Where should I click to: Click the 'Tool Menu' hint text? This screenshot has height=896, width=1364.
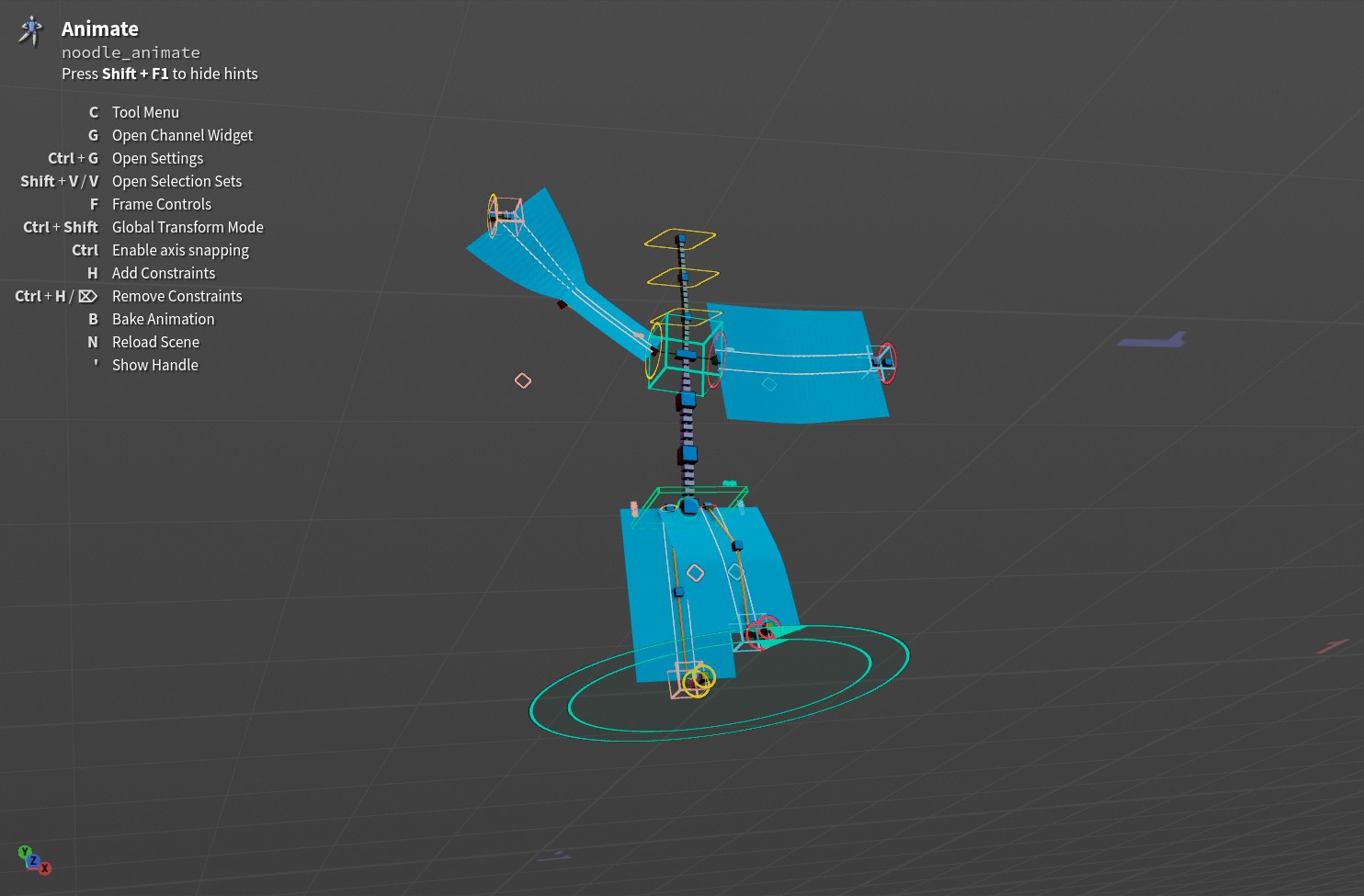pos(145,112)
